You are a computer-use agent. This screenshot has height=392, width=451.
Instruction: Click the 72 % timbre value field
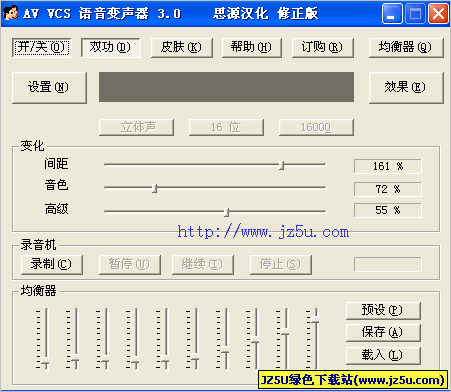pos(388,189)
